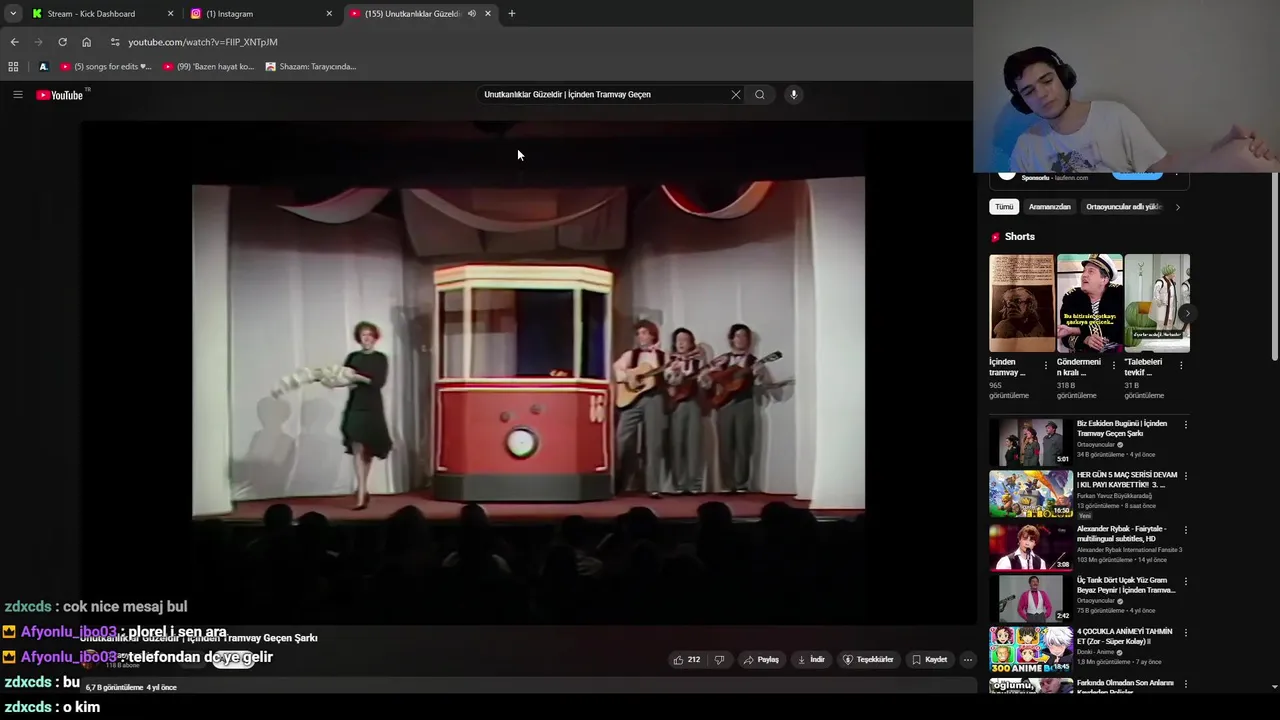The image size is (1280, 720).
Task: Open the 'Üç Tank Dört Uçak Yüz Gram' thumbnail
Action: coord(1031,598)
